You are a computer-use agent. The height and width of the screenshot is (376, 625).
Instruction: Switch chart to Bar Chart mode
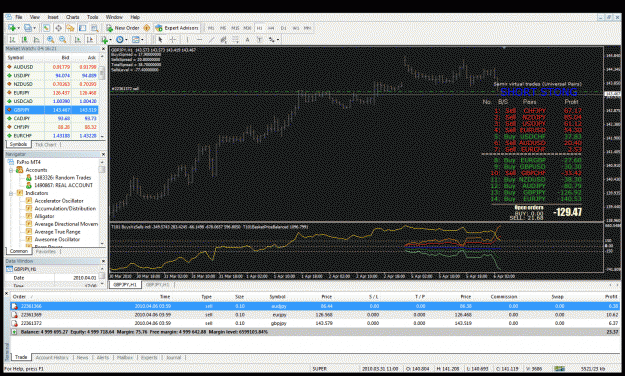click(x=12, y=39)
